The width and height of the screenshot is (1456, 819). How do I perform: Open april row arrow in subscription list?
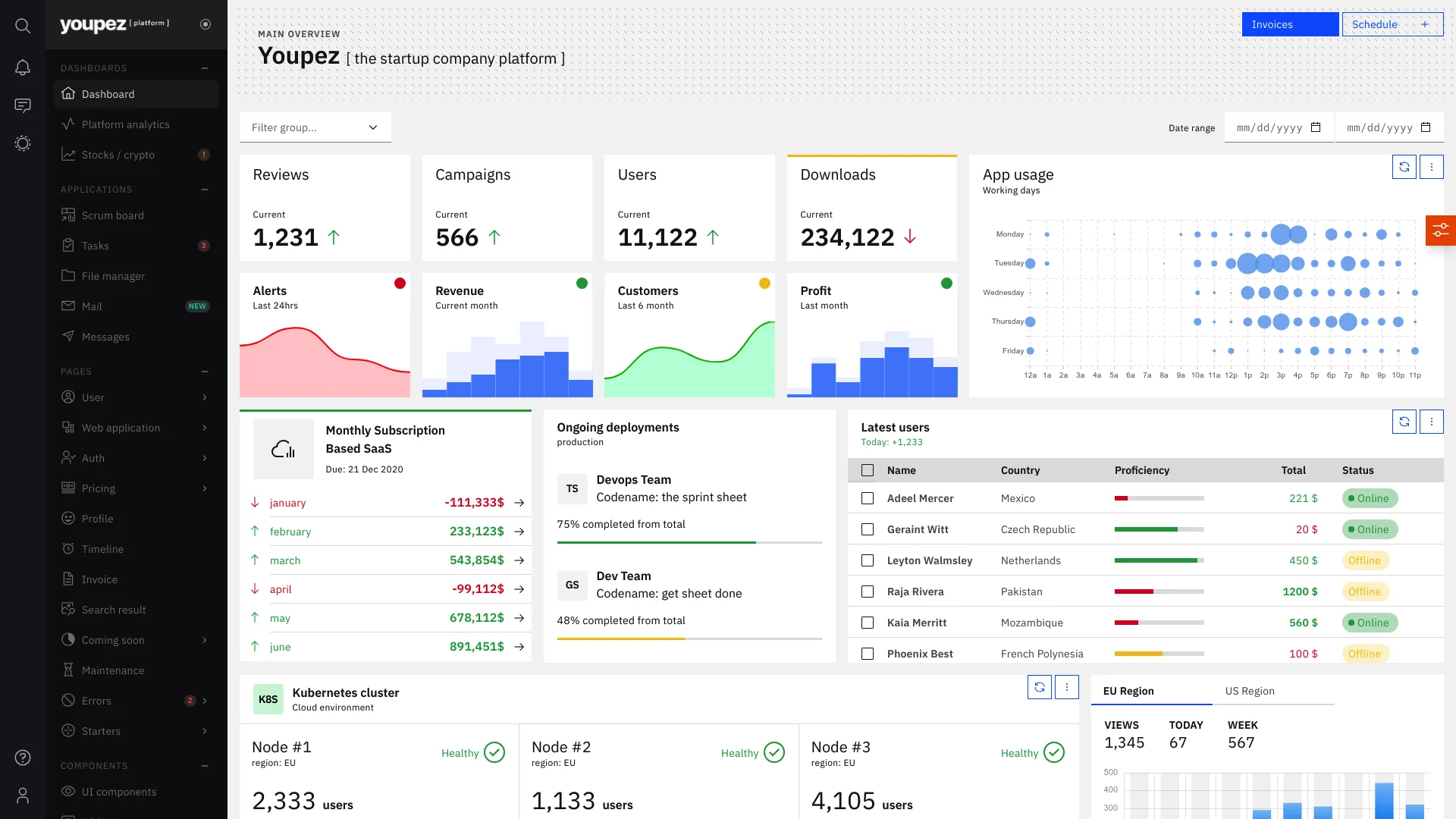pos(519,589)
